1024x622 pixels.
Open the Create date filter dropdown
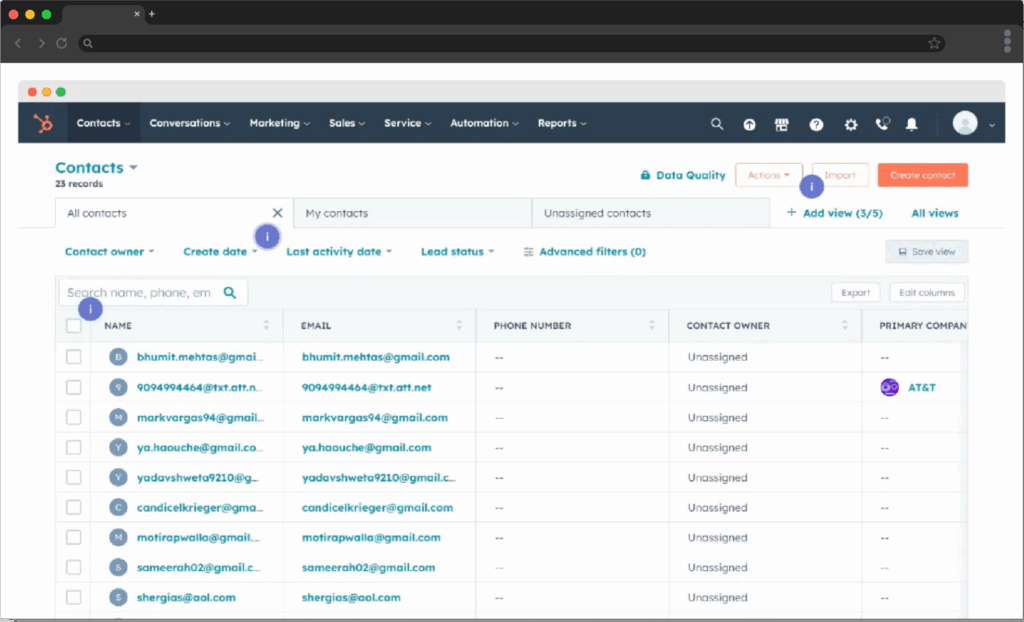(x=220, y=252)
